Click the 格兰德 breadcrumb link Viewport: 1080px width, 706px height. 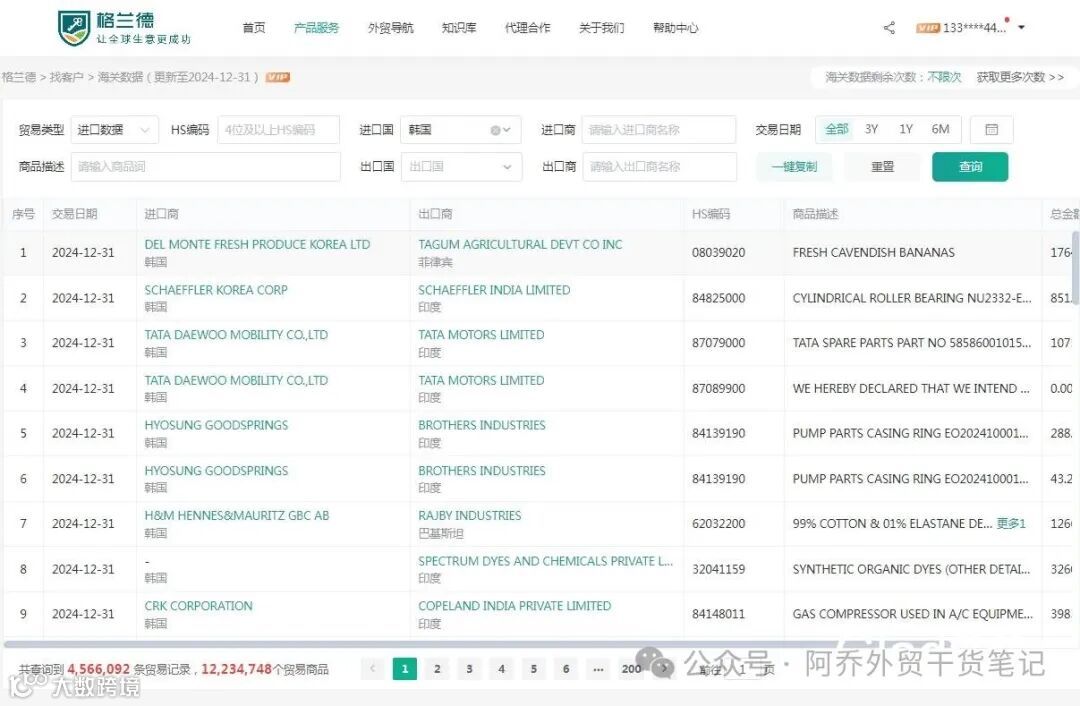(19, 77)
